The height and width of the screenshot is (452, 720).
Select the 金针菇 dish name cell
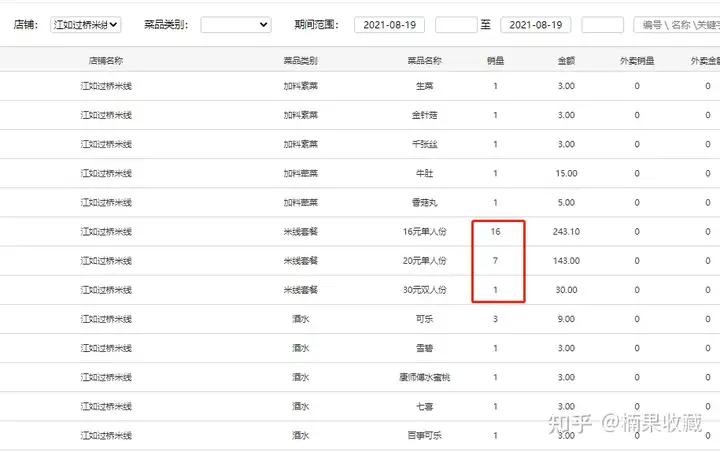(x=424, y=115)
